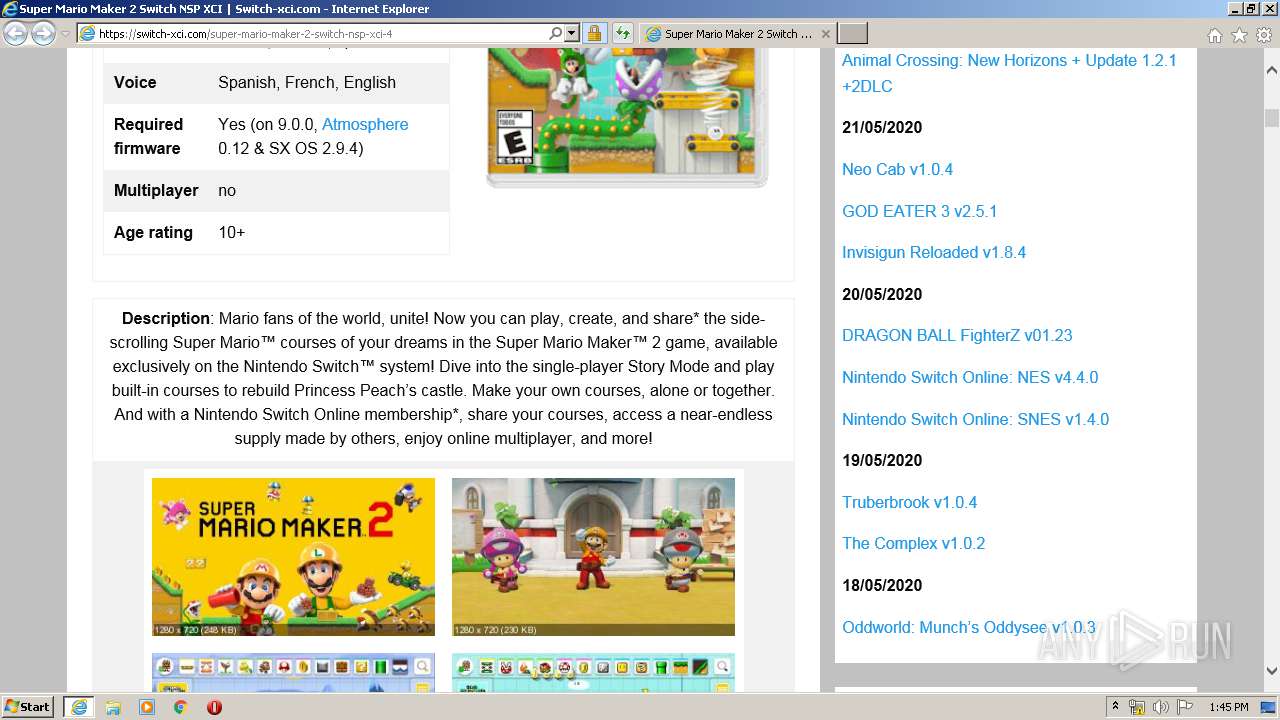1280x720 pixels.
Task: Open the IE Tools gear icon
Action: pyautogui.click(x=1264, y=35)
